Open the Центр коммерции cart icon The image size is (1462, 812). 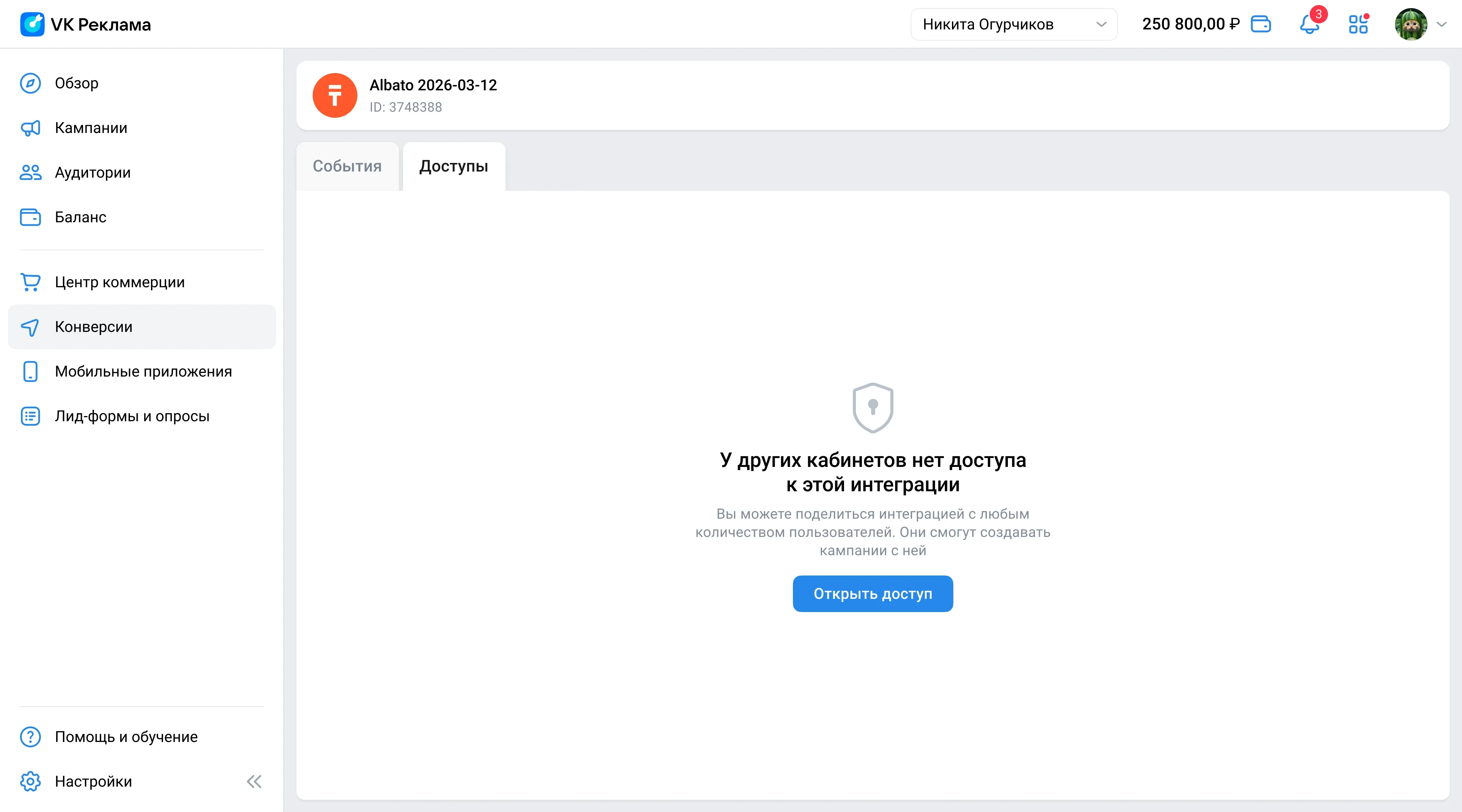31,282
